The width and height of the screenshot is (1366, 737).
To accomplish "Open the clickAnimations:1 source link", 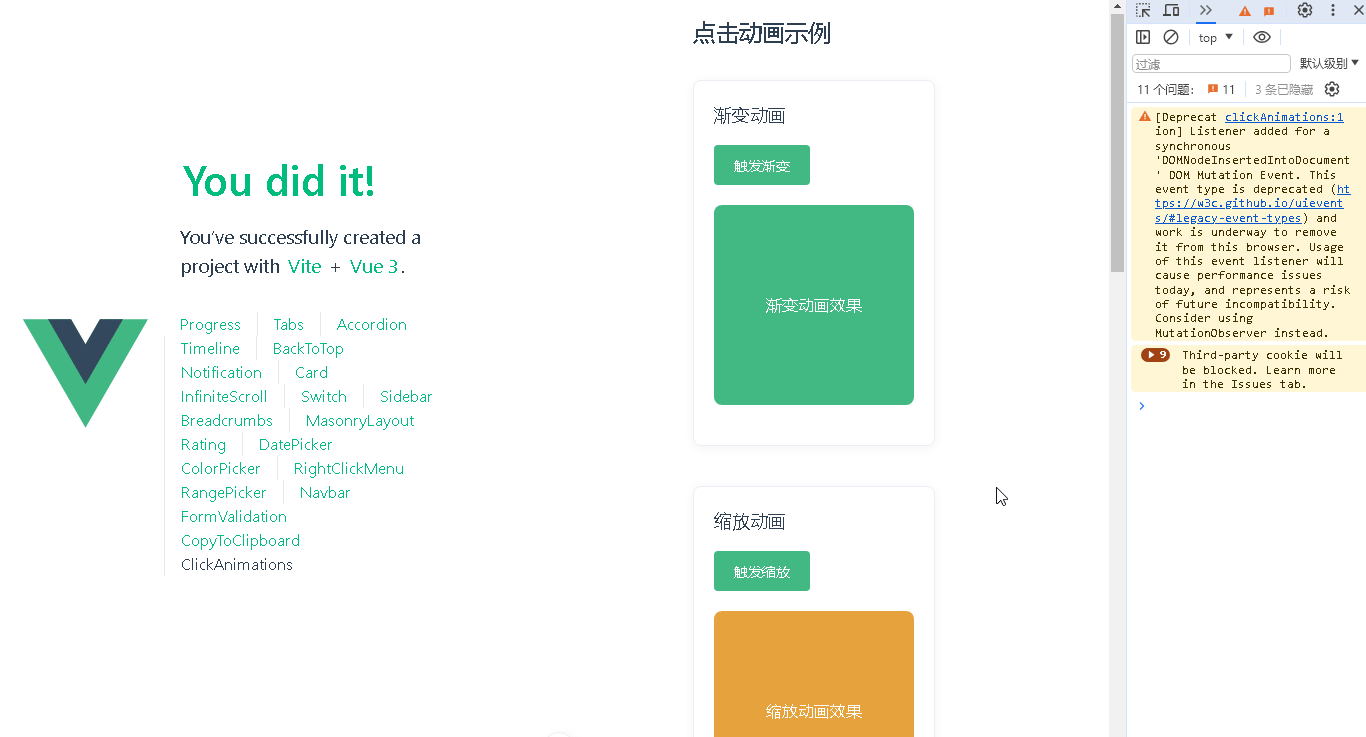I will pos(1284,117).
